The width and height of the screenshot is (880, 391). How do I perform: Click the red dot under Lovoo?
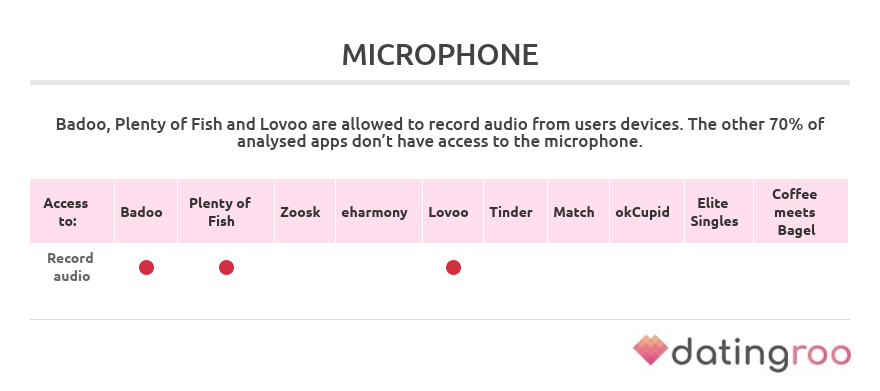[x=453, y=268]
